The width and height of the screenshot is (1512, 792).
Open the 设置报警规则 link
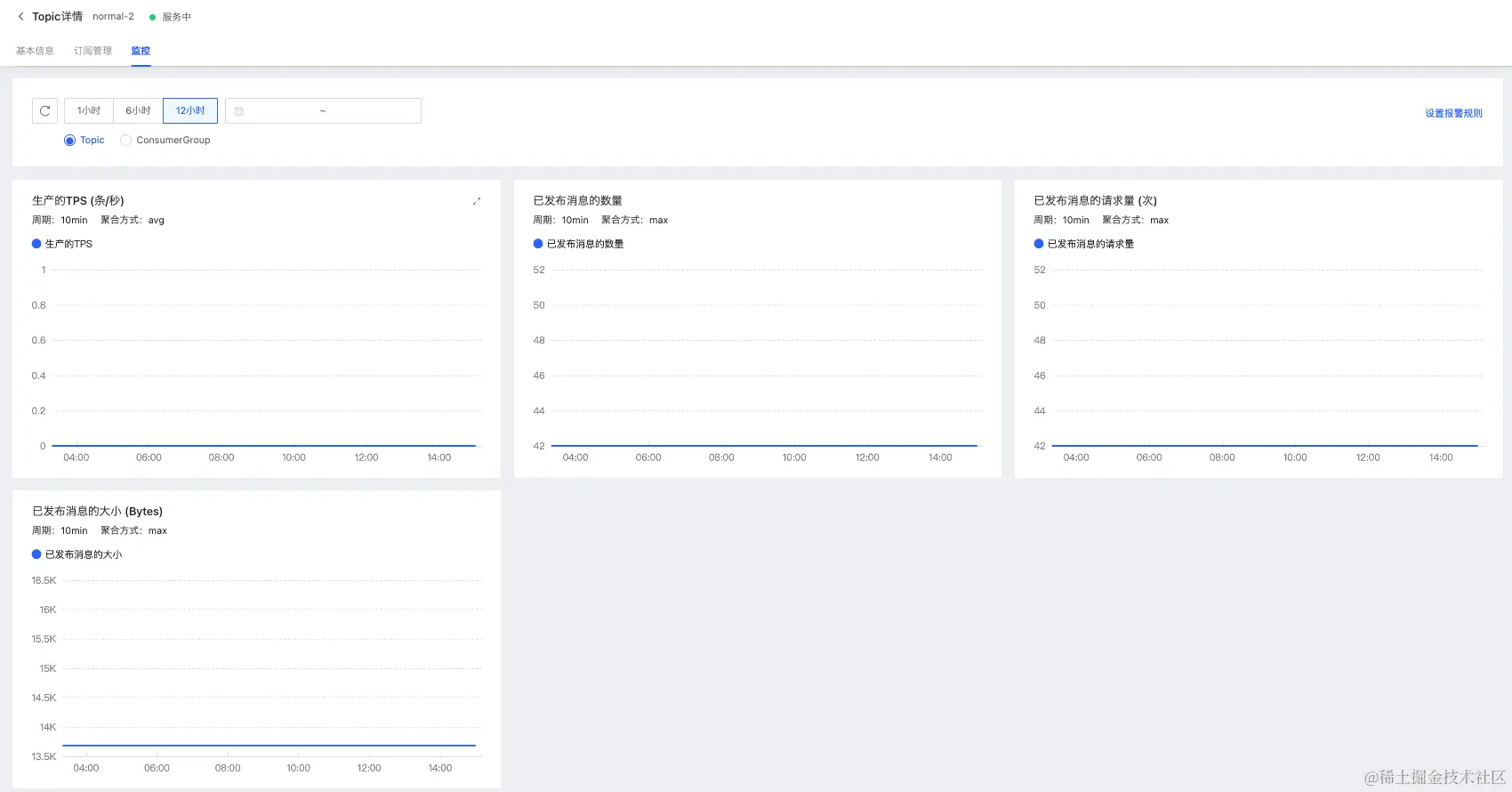pos(1453,113)
